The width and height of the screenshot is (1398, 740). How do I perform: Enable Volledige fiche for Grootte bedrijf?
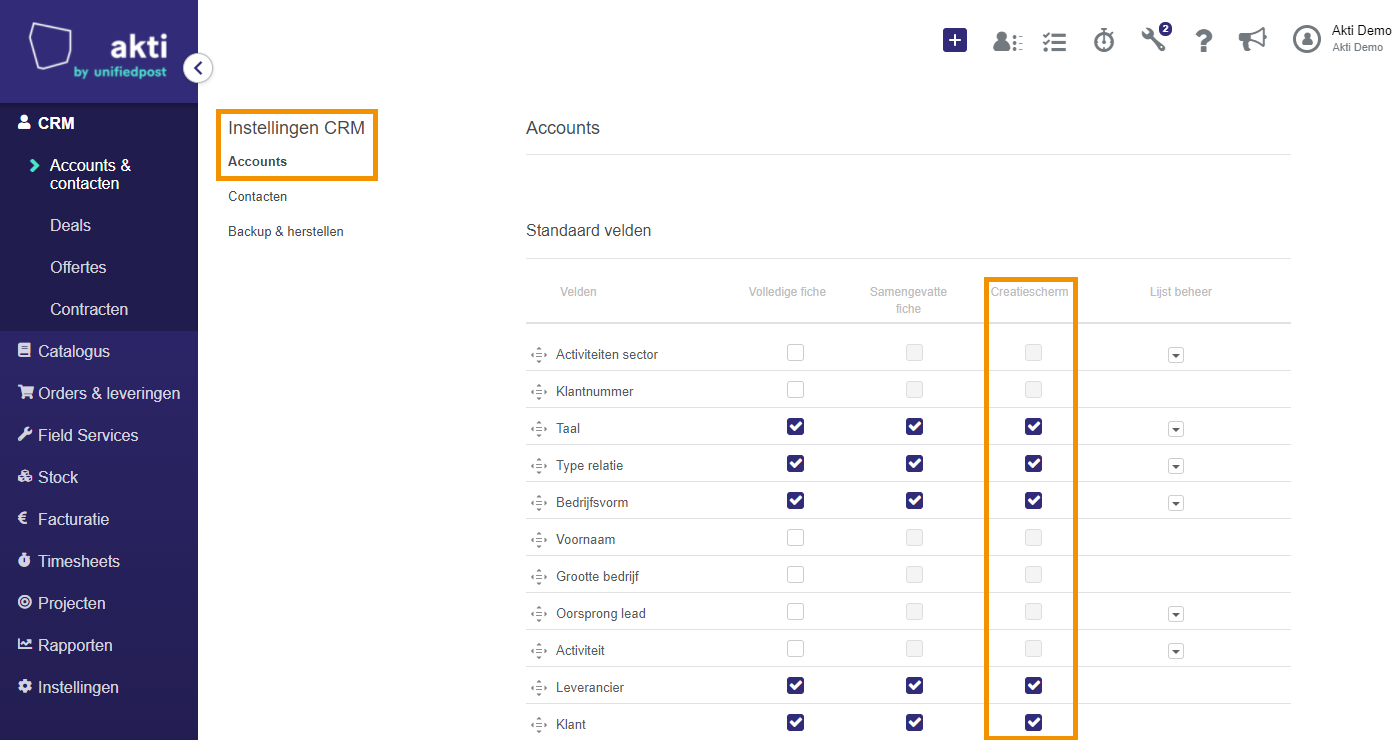795,574
